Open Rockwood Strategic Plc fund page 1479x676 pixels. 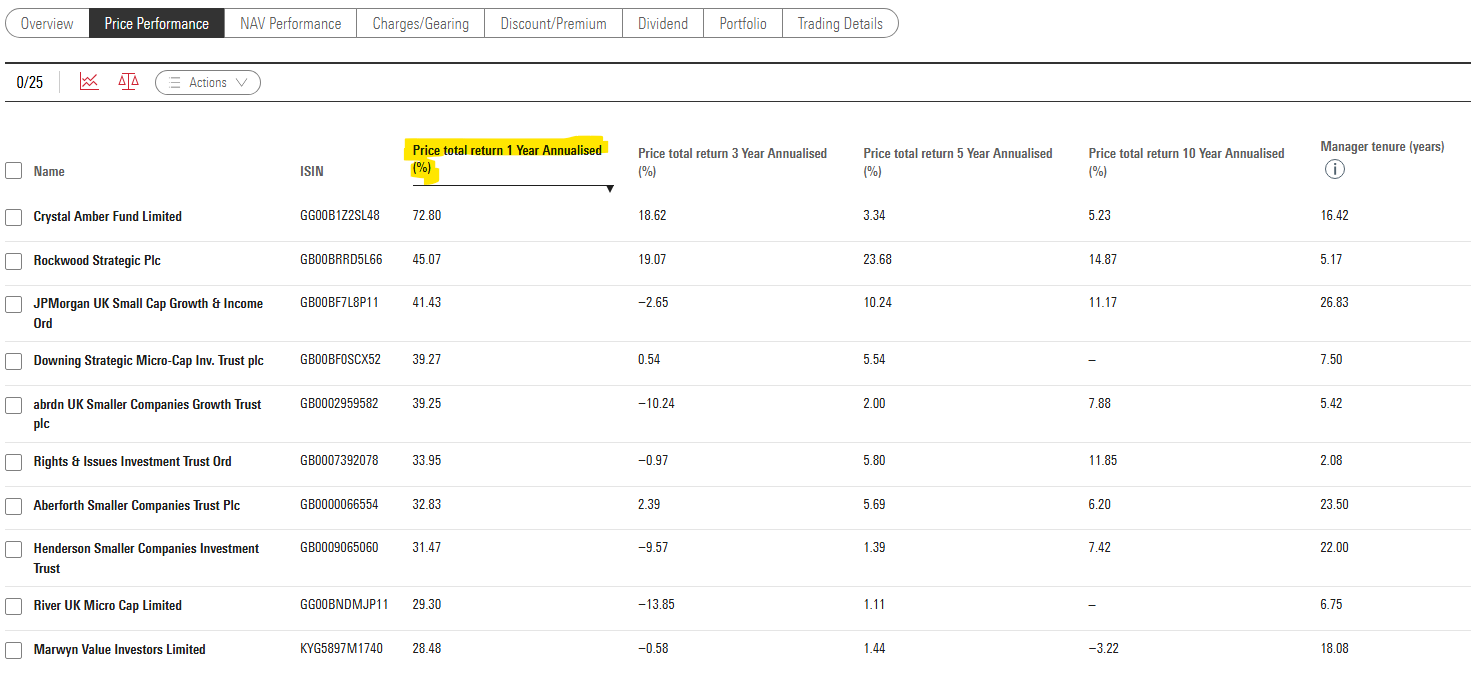coord(97,260)
